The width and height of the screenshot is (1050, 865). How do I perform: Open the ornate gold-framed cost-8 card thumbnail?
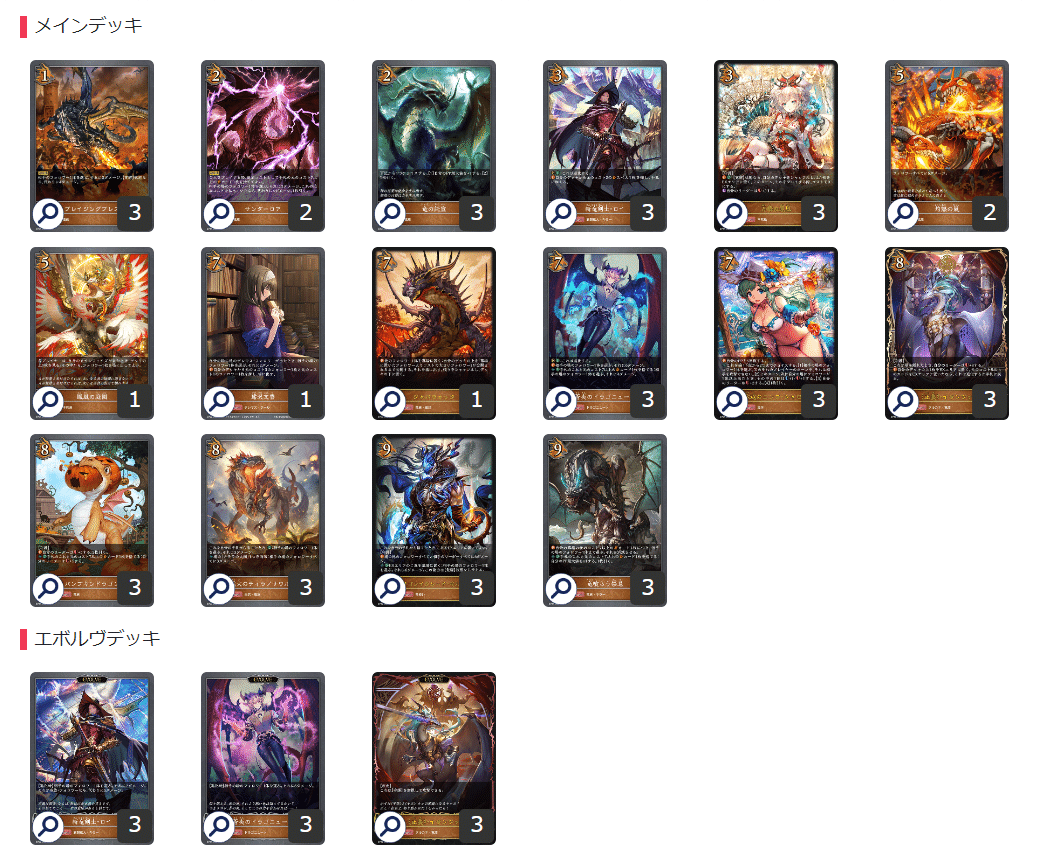pyautogui.click(x=947, y=333)
